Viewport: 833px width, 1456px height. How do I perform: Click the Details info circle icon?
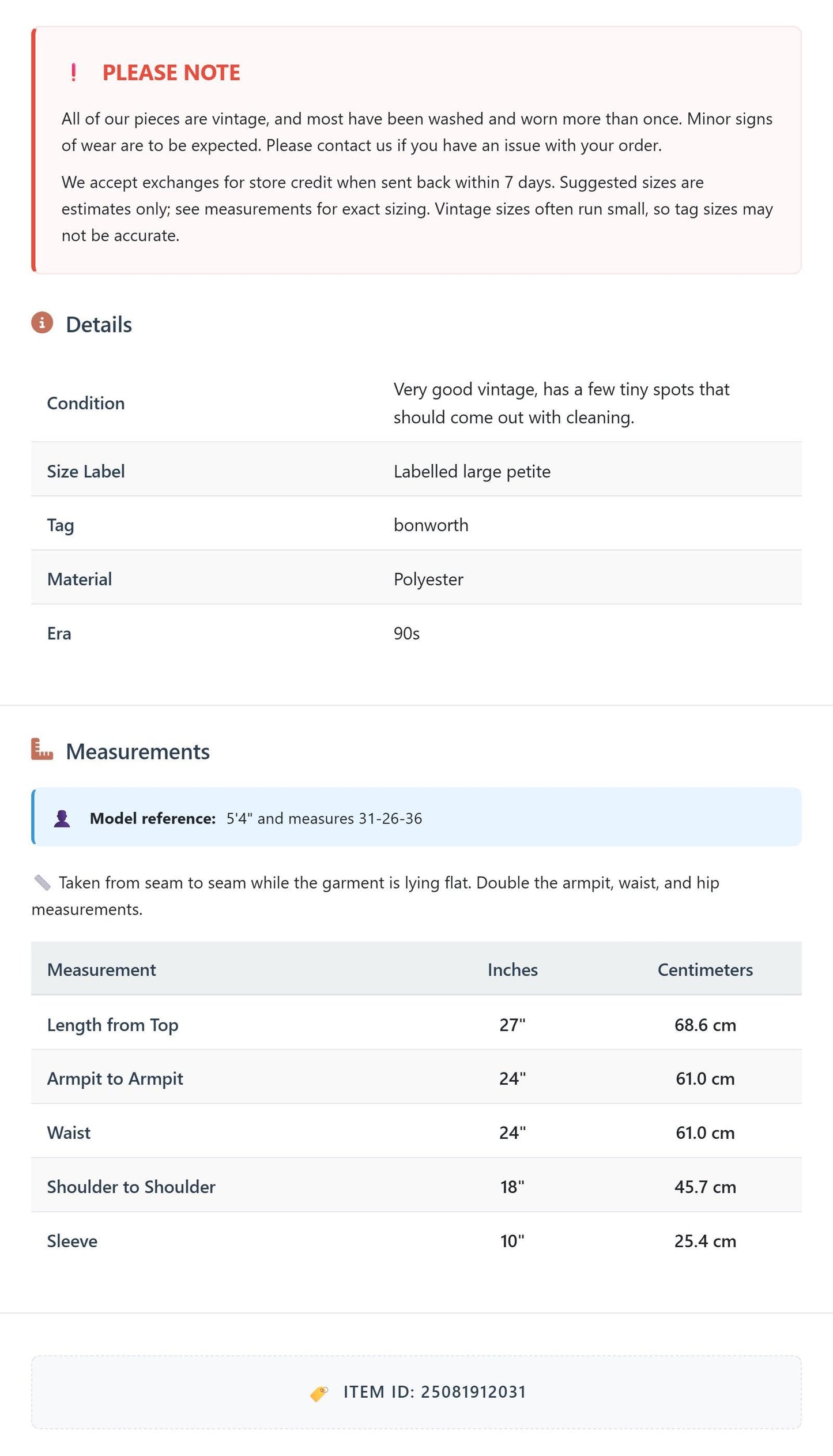coord(42,323)
